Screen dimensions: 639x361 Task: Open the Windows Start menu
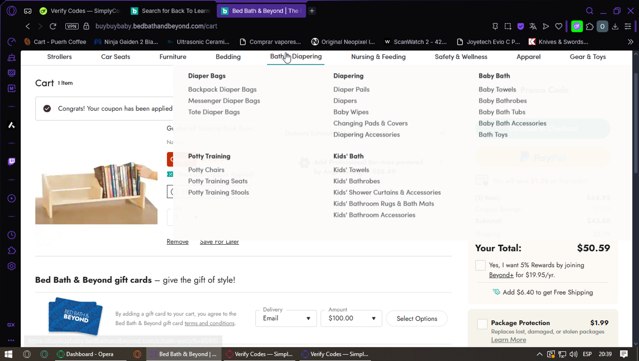tap(8, 354)
